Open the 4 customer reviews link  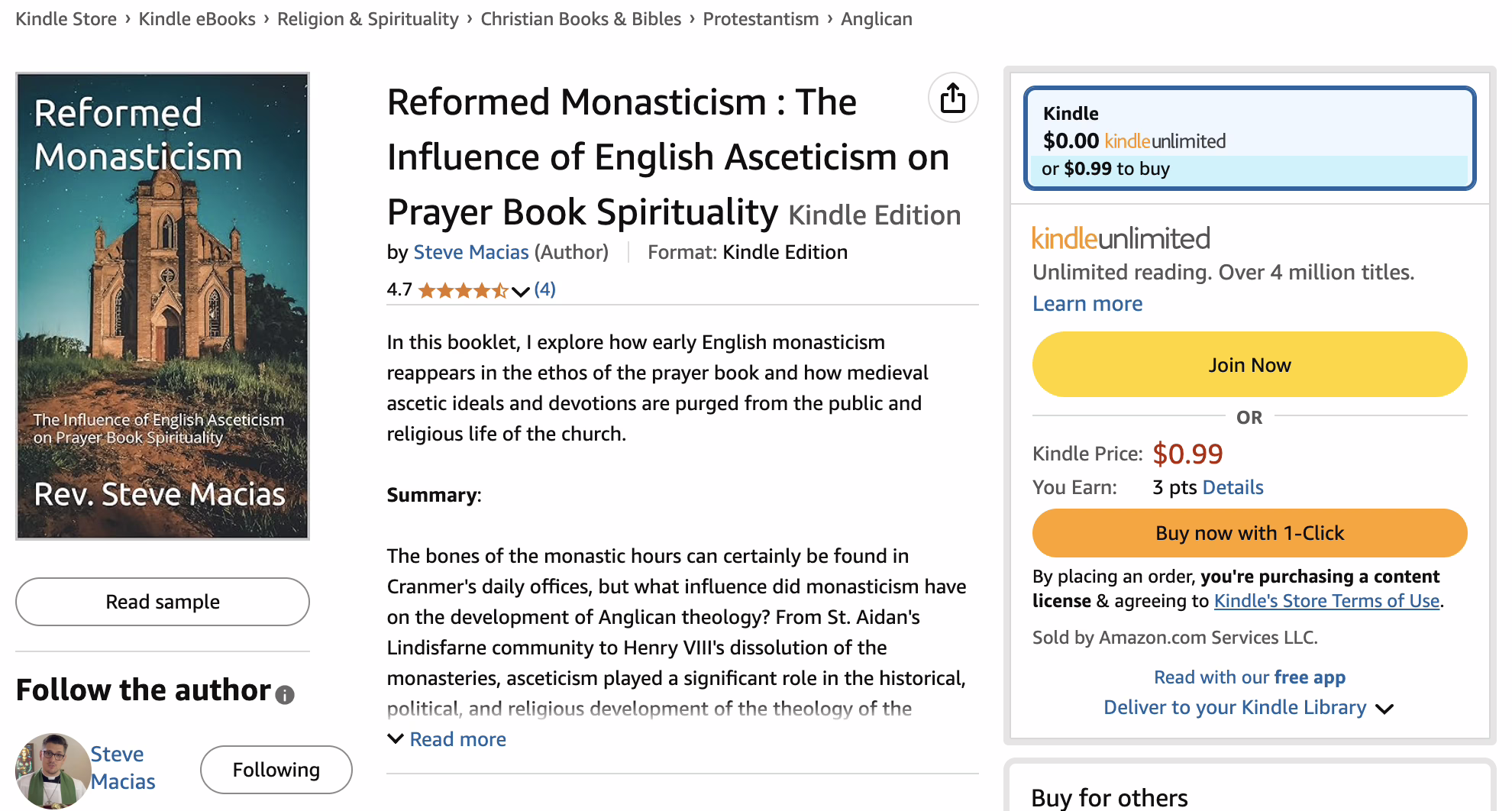click(544, 289)
